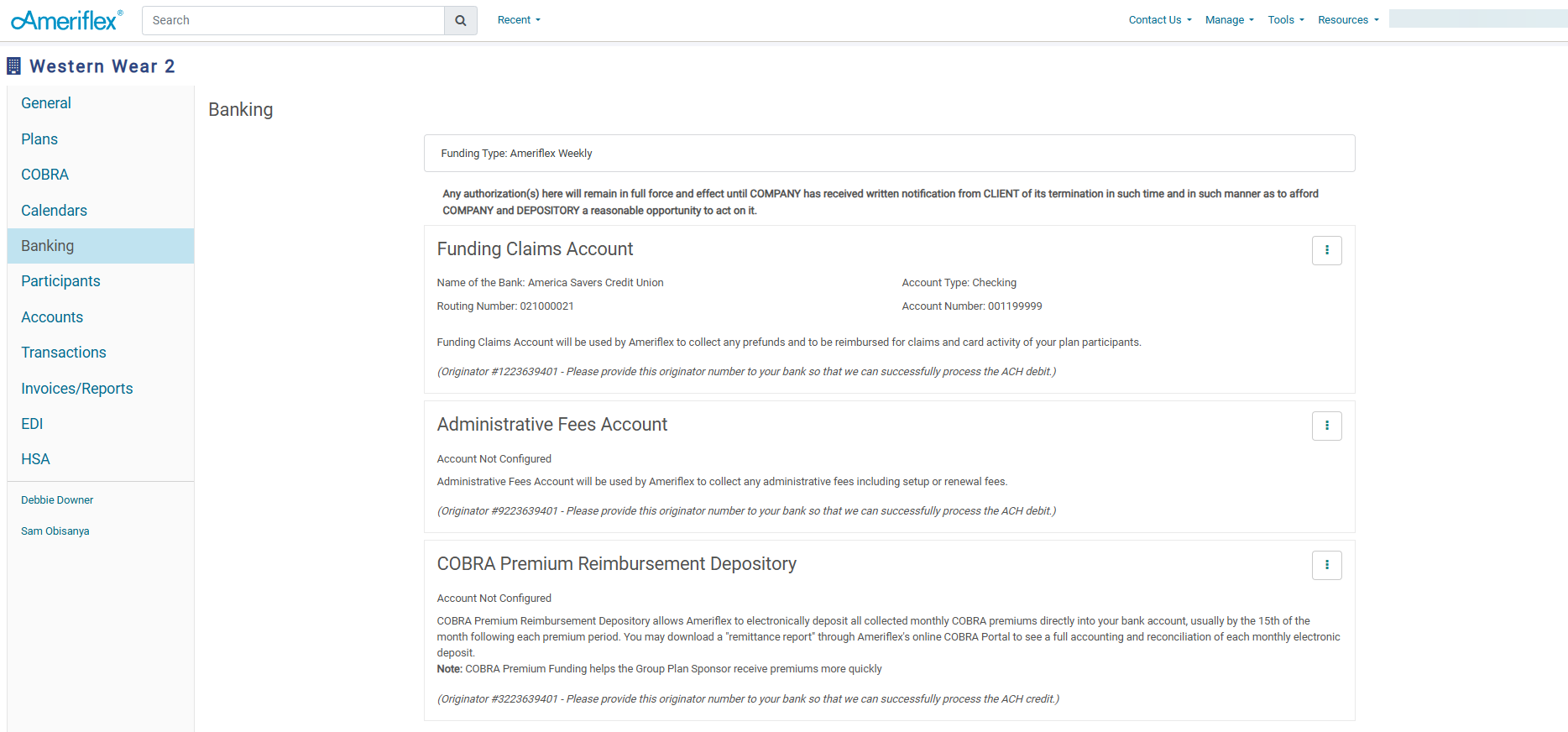Screen dimensions: 1568x732
Task: Open the Manage dropdown menu
Action: pyautogui.click(x=1230, y=20)
